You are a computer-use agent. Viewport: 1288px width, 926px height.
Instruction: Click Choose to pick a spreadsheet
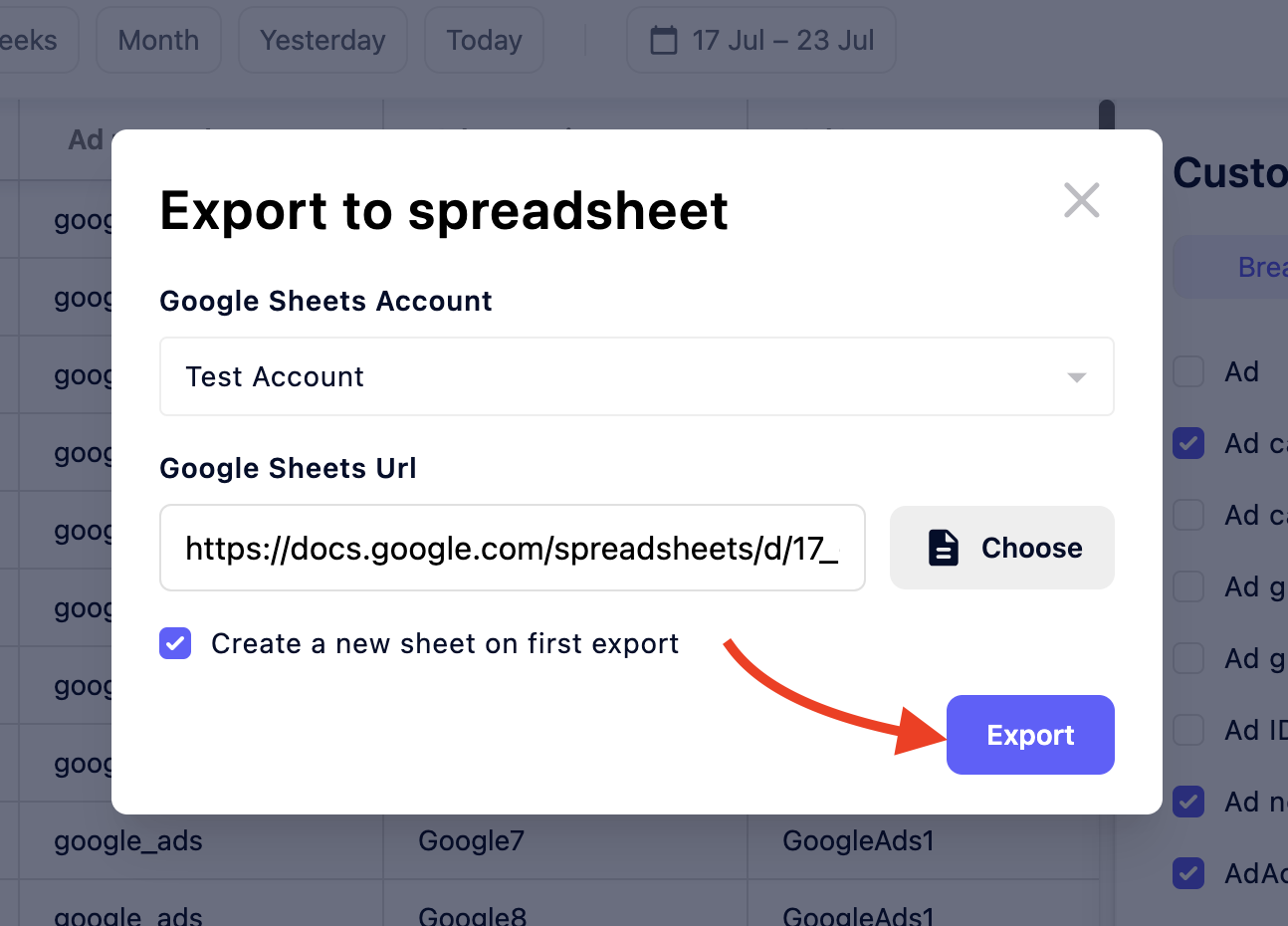(x=1001, y=547)
